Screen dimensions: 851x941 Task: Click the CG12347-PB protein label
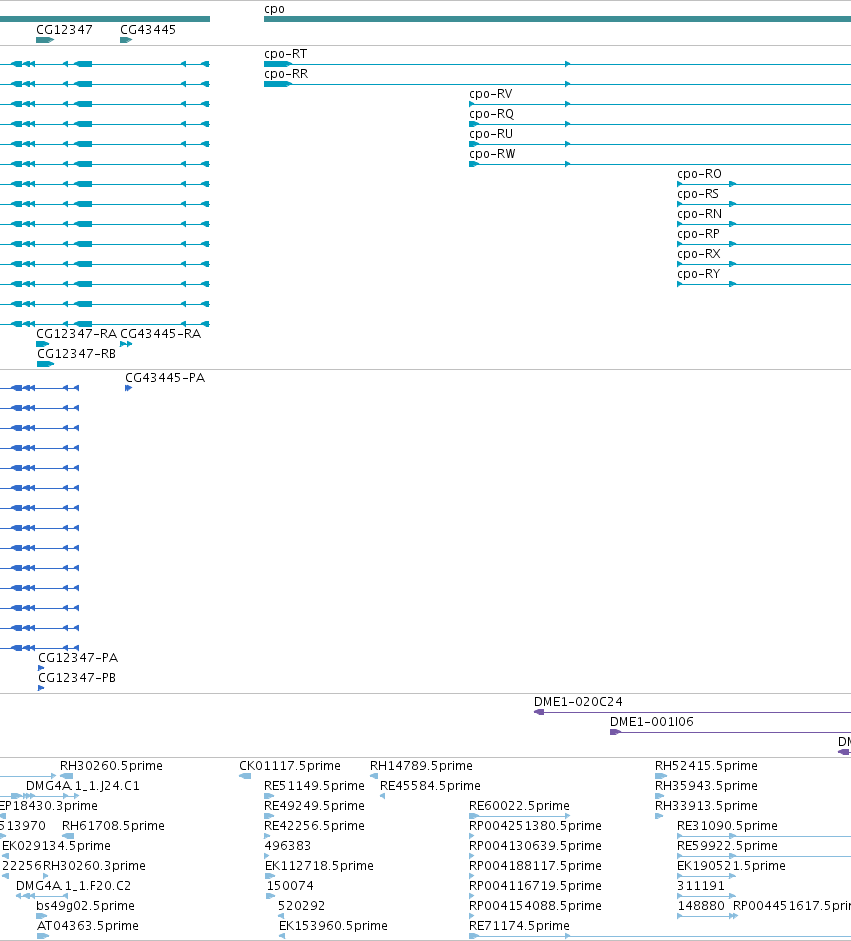77,678
